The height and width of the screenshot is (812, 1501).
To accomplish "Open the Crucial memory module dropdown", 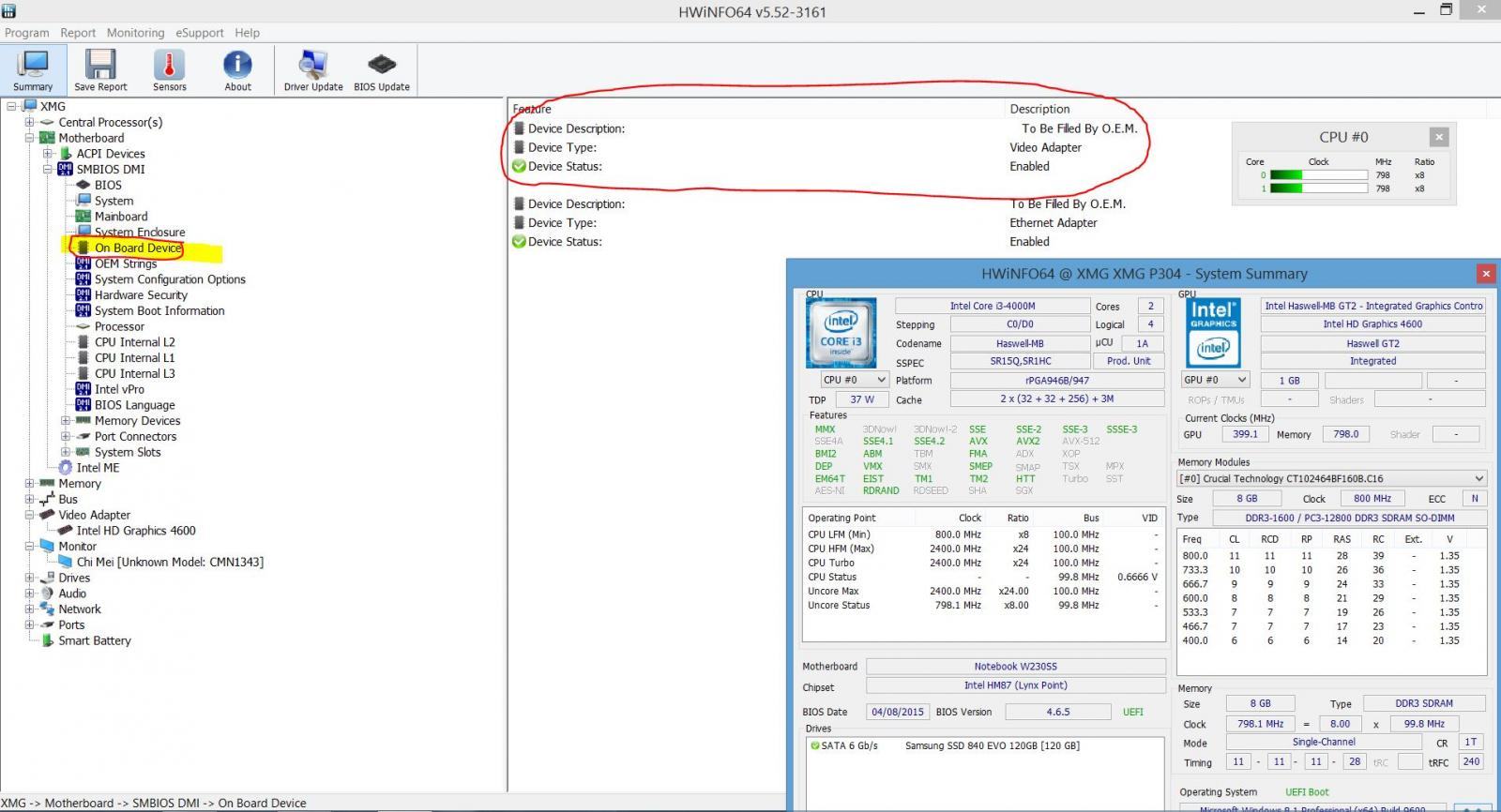I will tap(1331, 478).
